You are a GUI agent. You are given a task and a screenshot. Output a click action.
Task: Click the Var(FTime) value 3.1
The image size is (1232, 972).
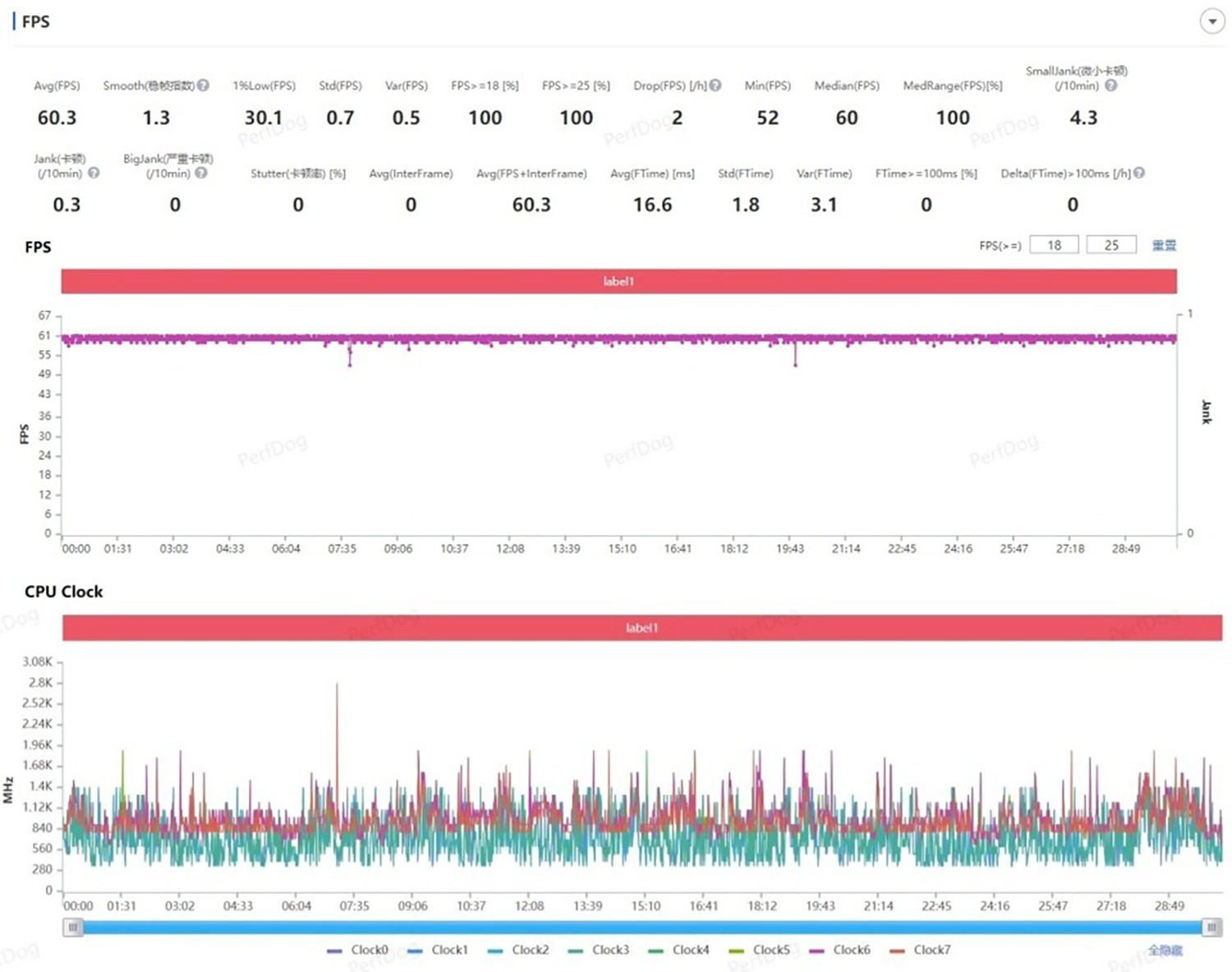(x=824, y=205)
